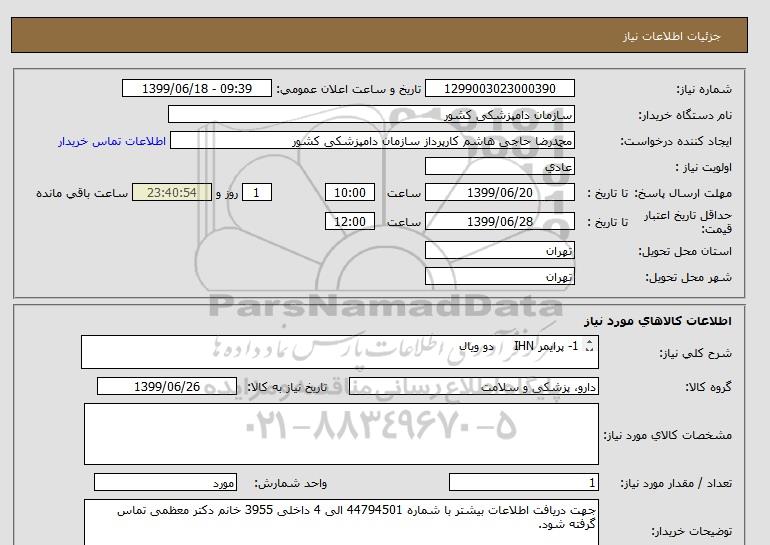Screen dimensions: 770x545
Task: Click the سازمان دامپزشکی کشور buyer name field
Action: (371, 114)
